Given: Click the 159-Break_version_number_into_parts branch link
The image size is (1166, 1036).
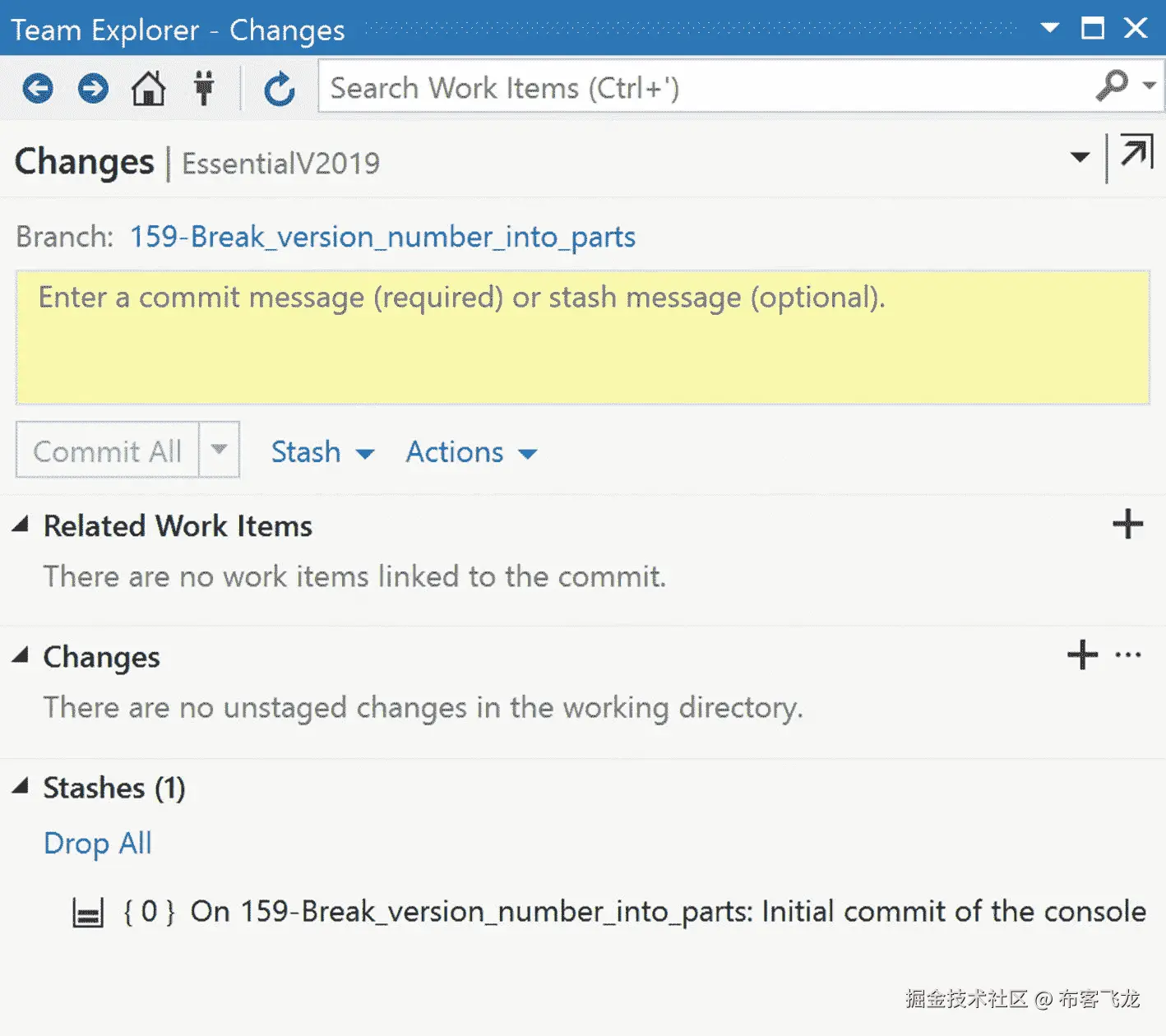Looking at the screenshot, I should [382, 237].
